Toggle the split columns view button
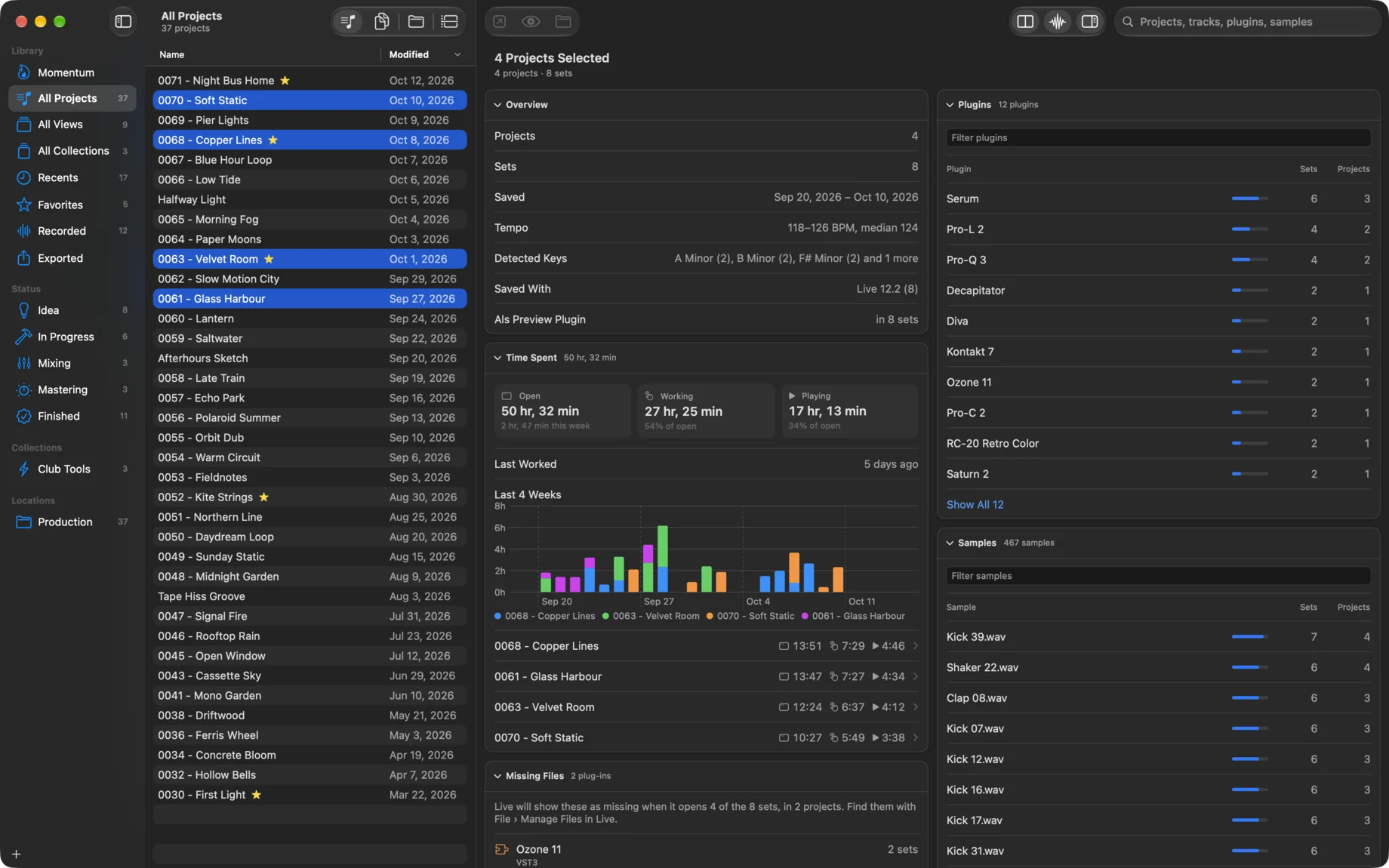The height and width of the screenshot is (868, 1389). click(x=1025, y=22)
